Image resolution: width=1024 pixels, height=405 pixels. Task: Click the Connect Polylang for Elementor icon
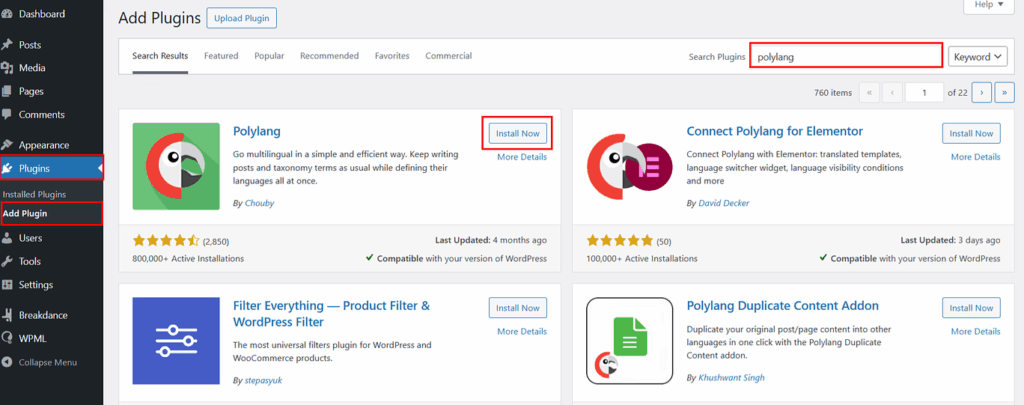tap(630, 166)
